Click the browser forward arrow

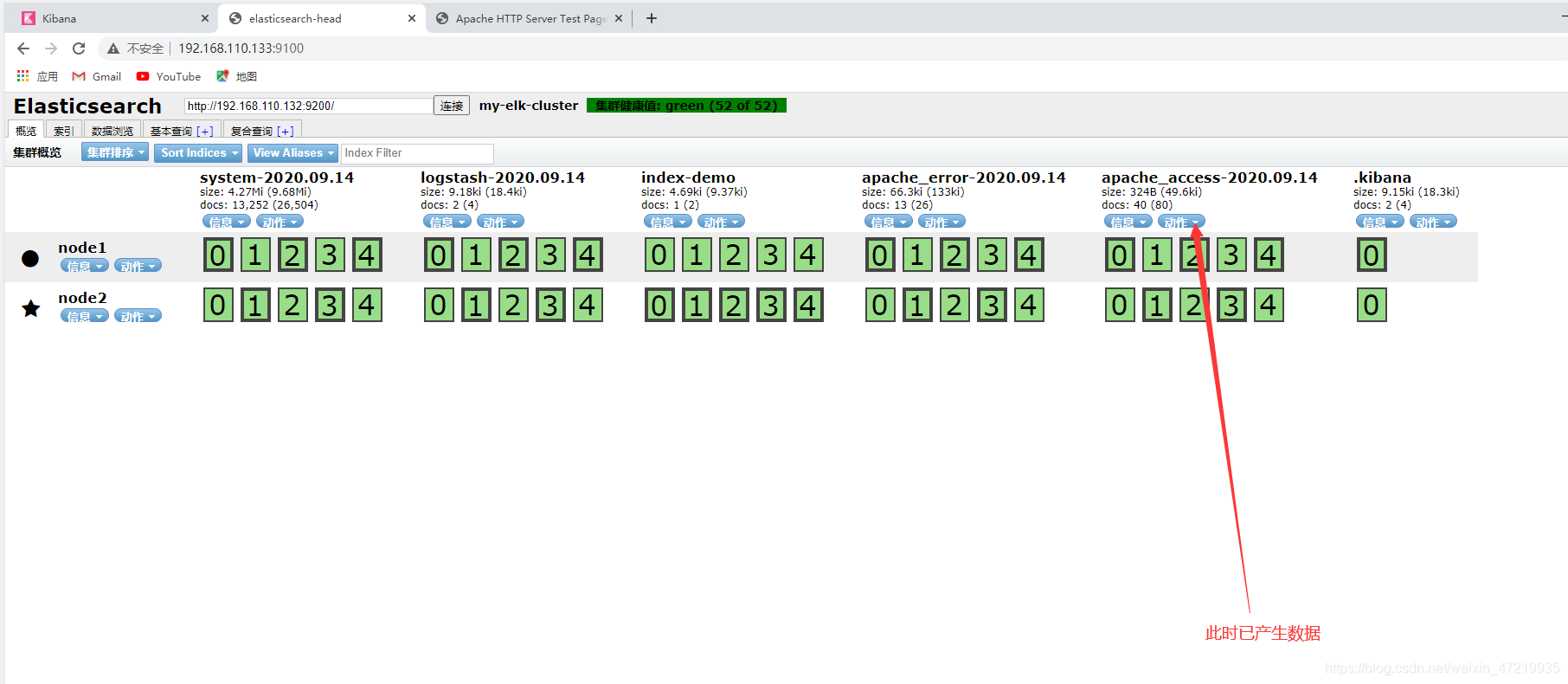coord(51,48)
